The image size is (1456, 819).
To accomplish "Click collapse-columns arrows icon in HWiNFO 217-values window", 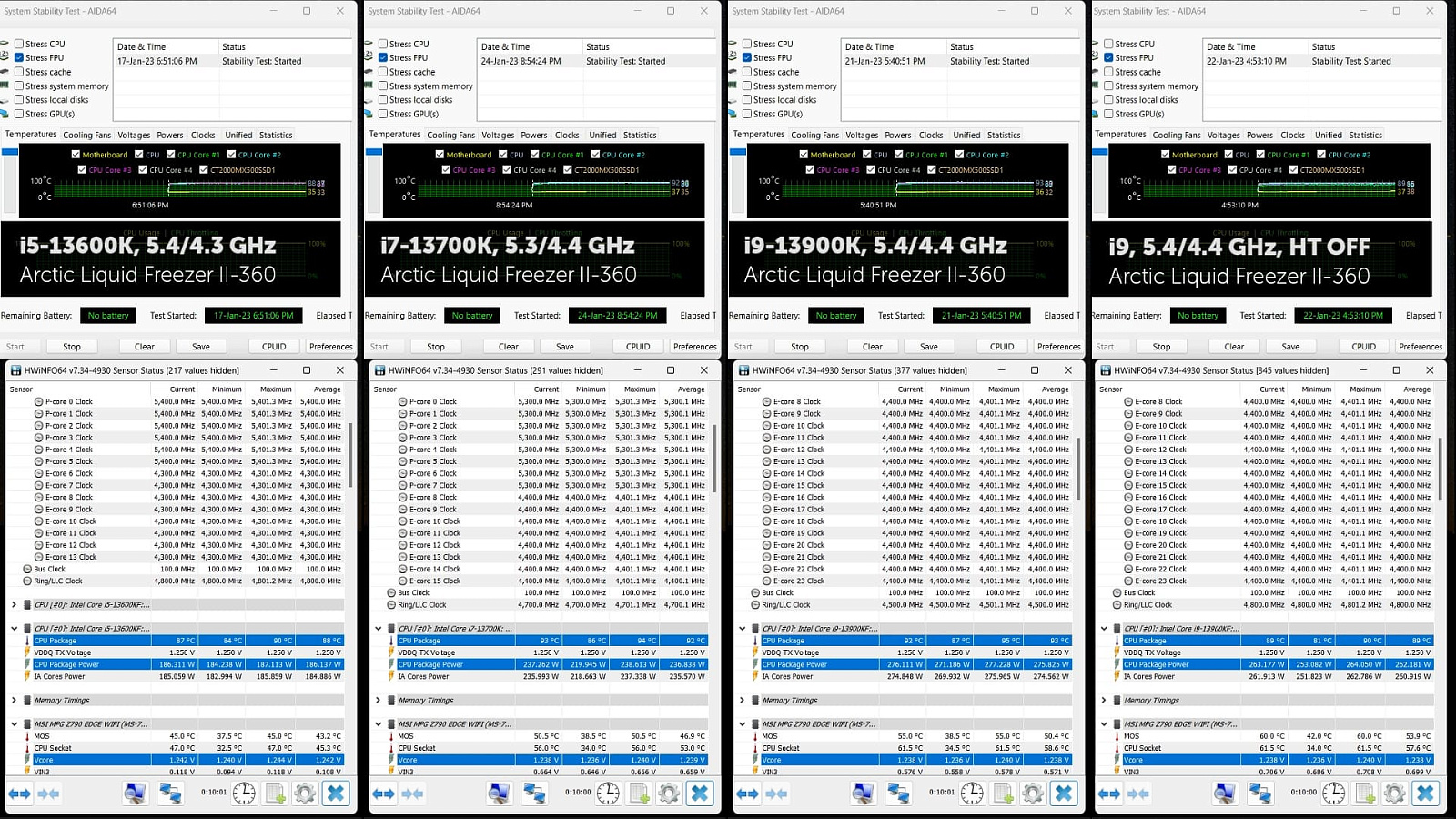I will [x=49, y=794].
